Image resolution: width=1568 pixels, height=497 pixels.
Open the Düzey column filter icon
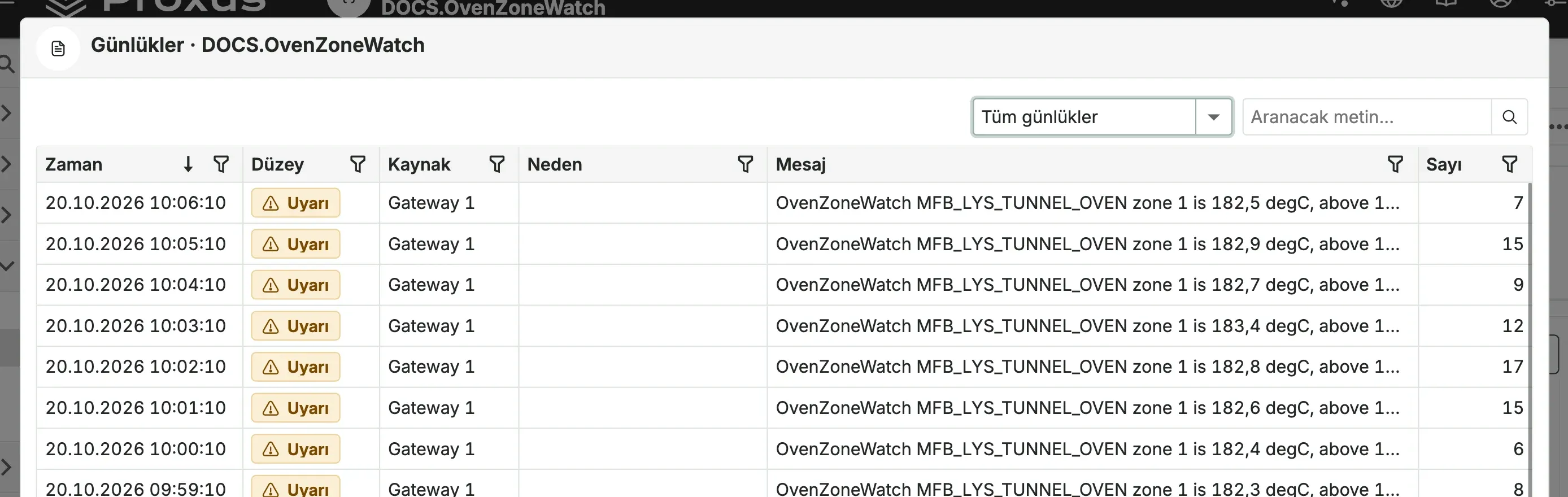pos(358,164)
